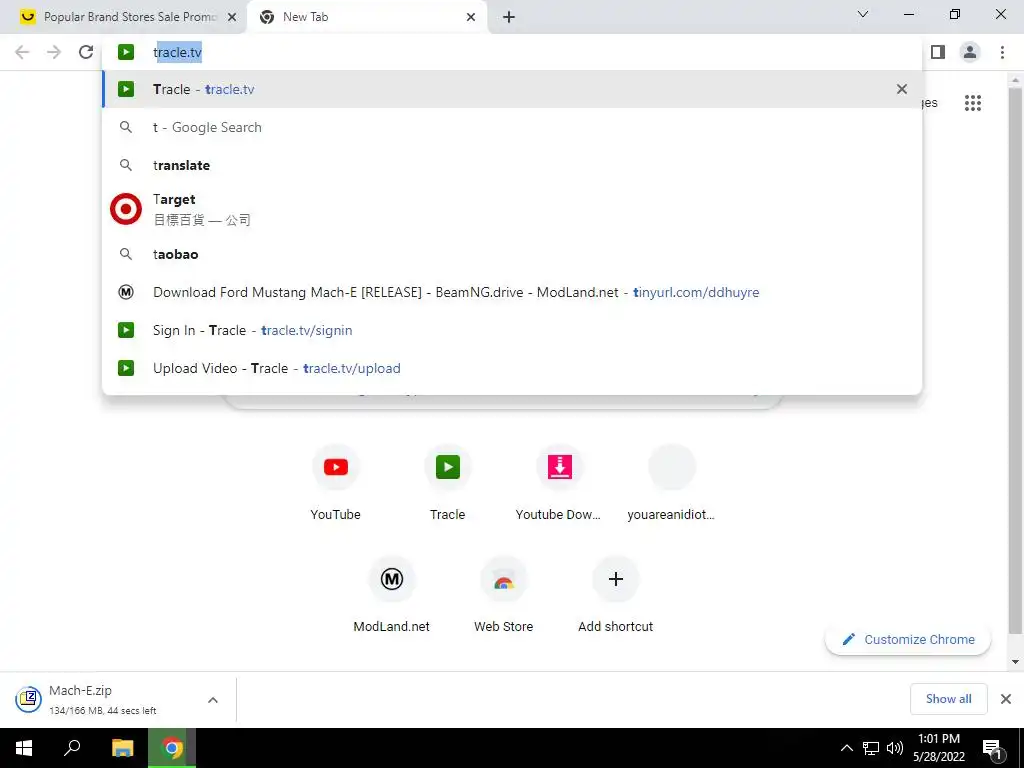
Task: Click the Mach-E.zip download item
Action: click(104, 699)
